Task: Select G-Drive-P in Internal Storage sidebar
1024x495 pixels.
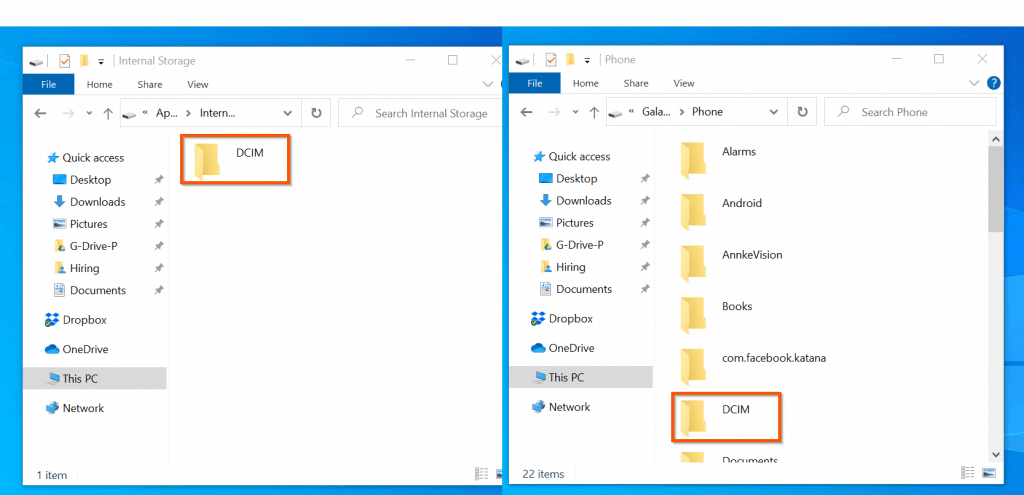Action: click(x=85, y=246)
